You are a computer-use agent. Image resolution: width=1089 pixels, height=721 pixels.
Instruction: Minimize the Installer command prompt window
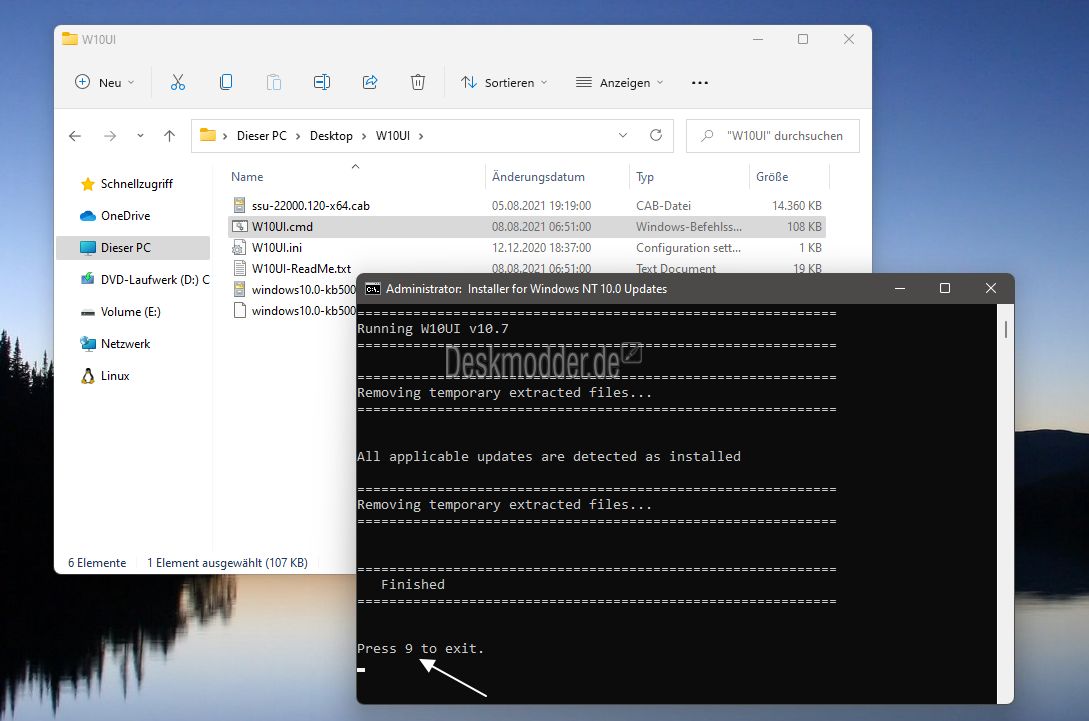900,288
